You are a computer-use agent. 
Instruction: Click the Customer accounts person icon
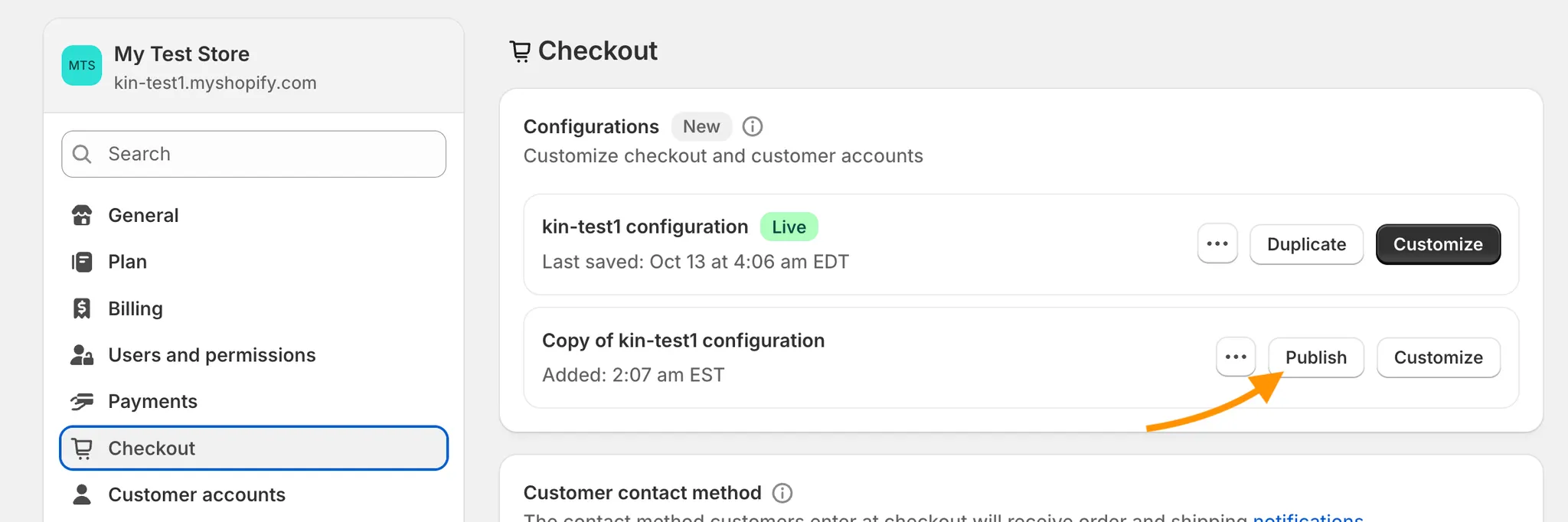click(x=82, y=494)
